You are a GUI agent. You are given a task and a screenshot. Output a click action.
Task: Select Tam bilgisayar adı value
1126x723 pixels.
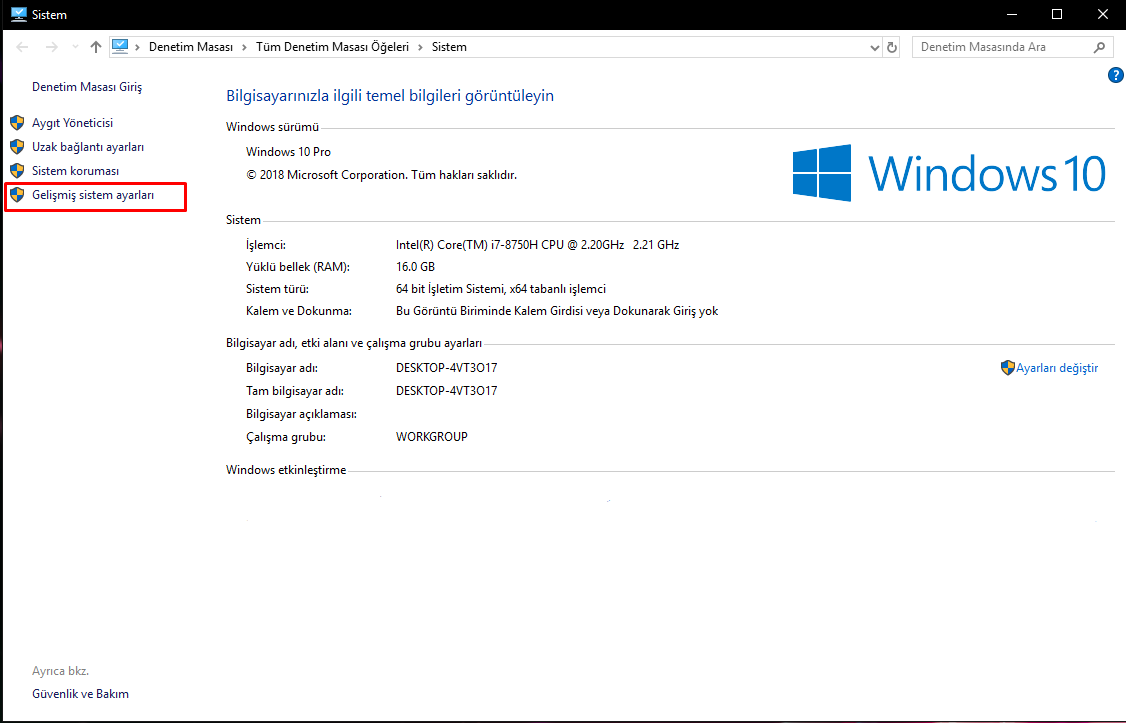point(447,391)
